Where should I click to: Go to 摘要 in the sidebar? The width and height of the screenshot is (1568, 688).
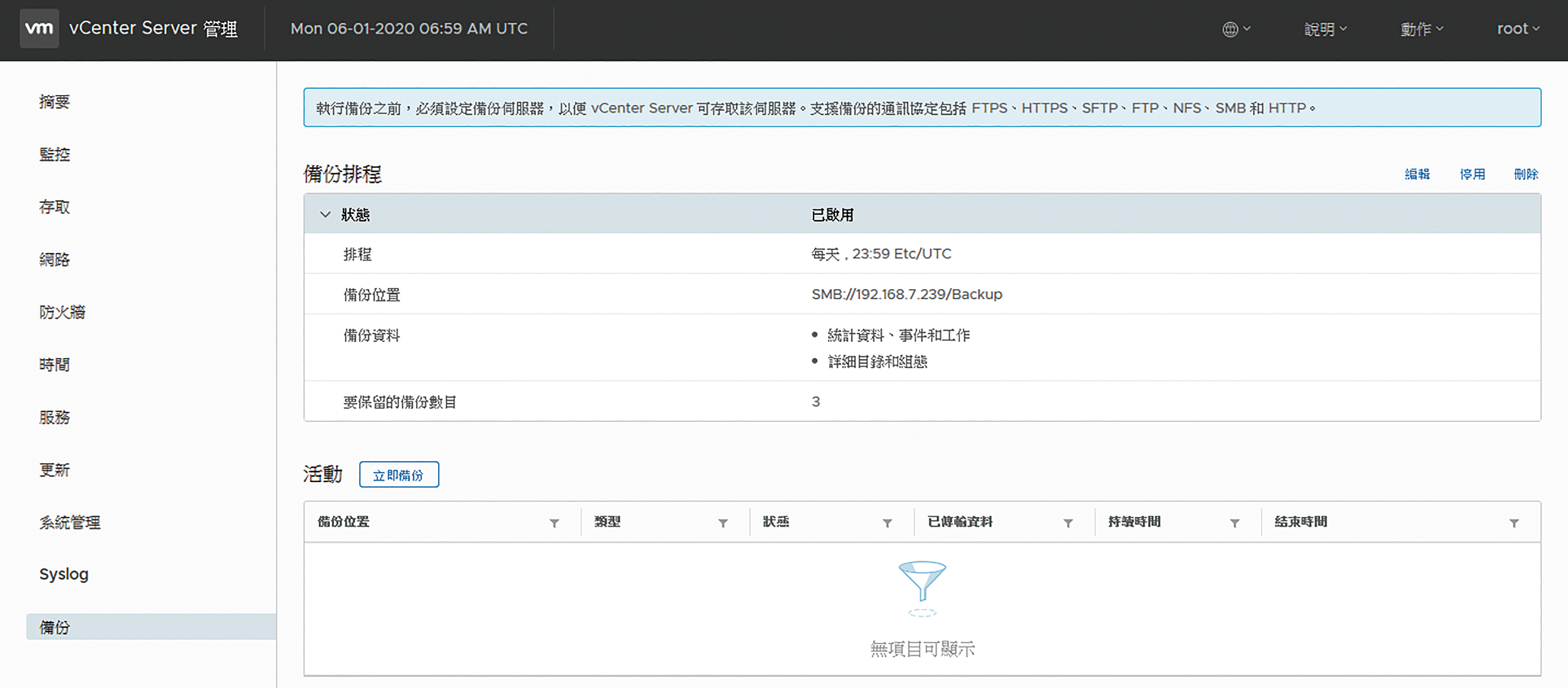pos(54,102)
